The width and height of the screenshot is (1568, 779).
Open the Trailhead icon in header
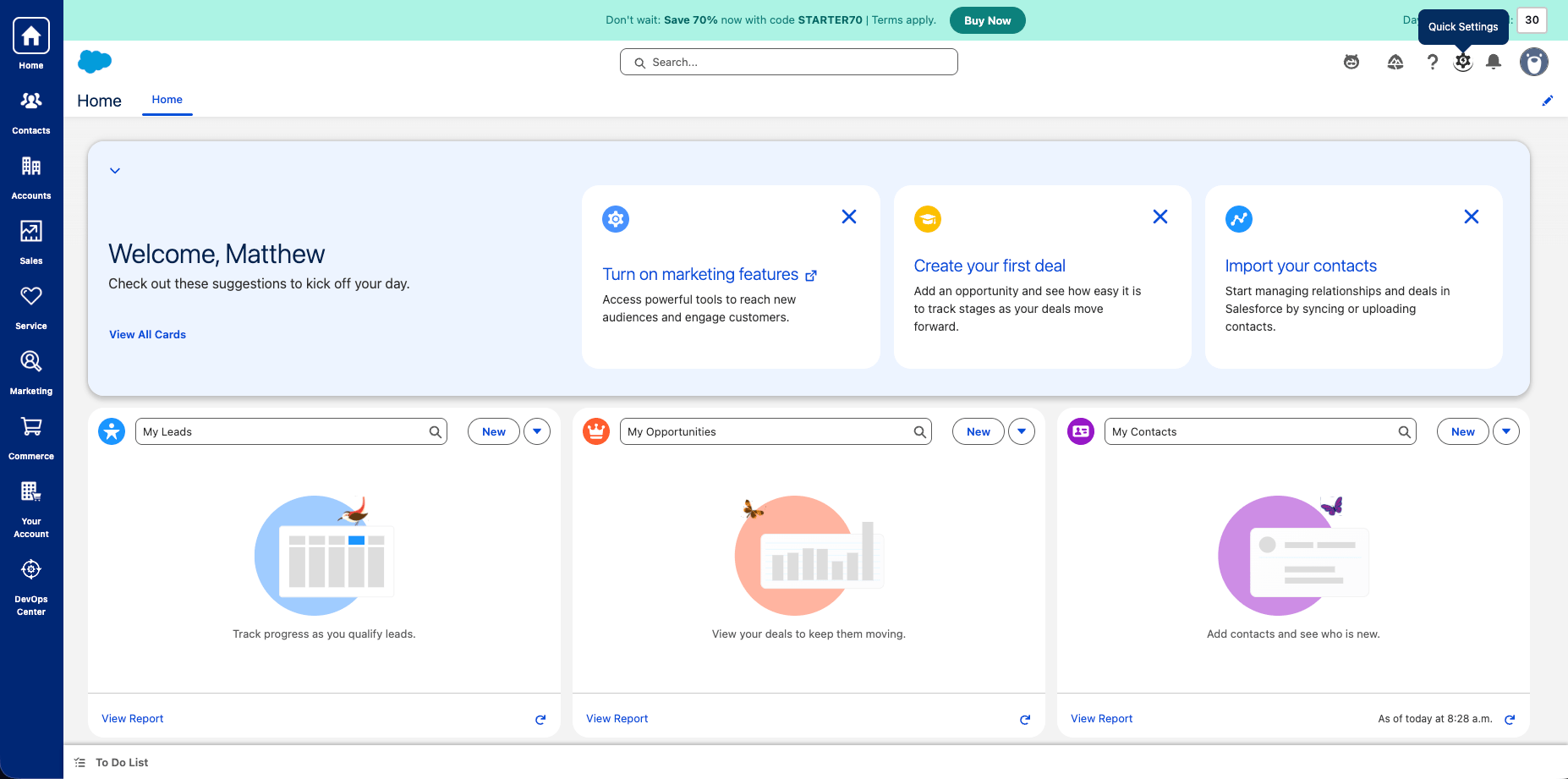point(1395,62)
